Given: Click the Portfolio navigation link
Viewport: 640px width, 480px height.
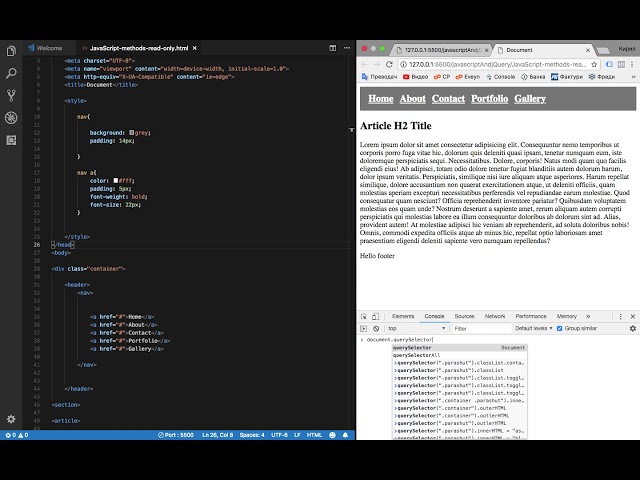Looking at the screenshot, I should pyautogui.click(x=489, y=99).
